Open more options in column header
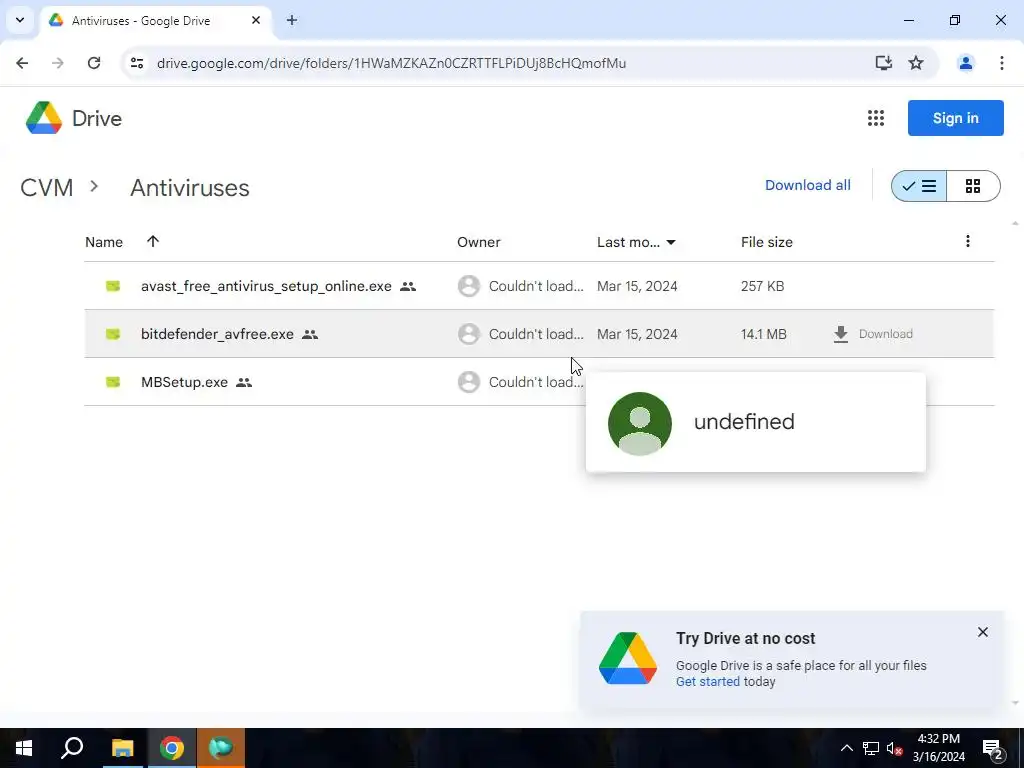This screenshot has width=1024, height=768. pyautogui.click(x=968, y=242)
